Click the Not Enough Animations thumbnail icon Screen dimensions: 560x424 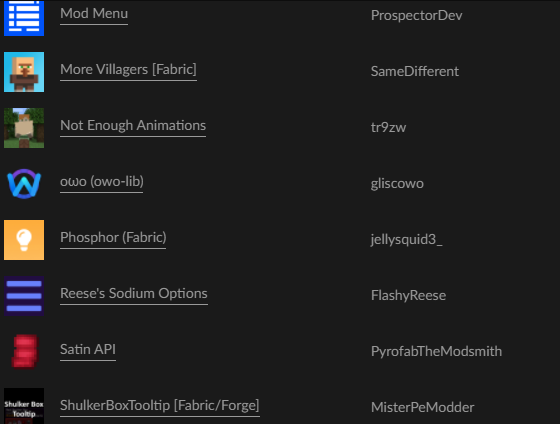click(24, 128)
